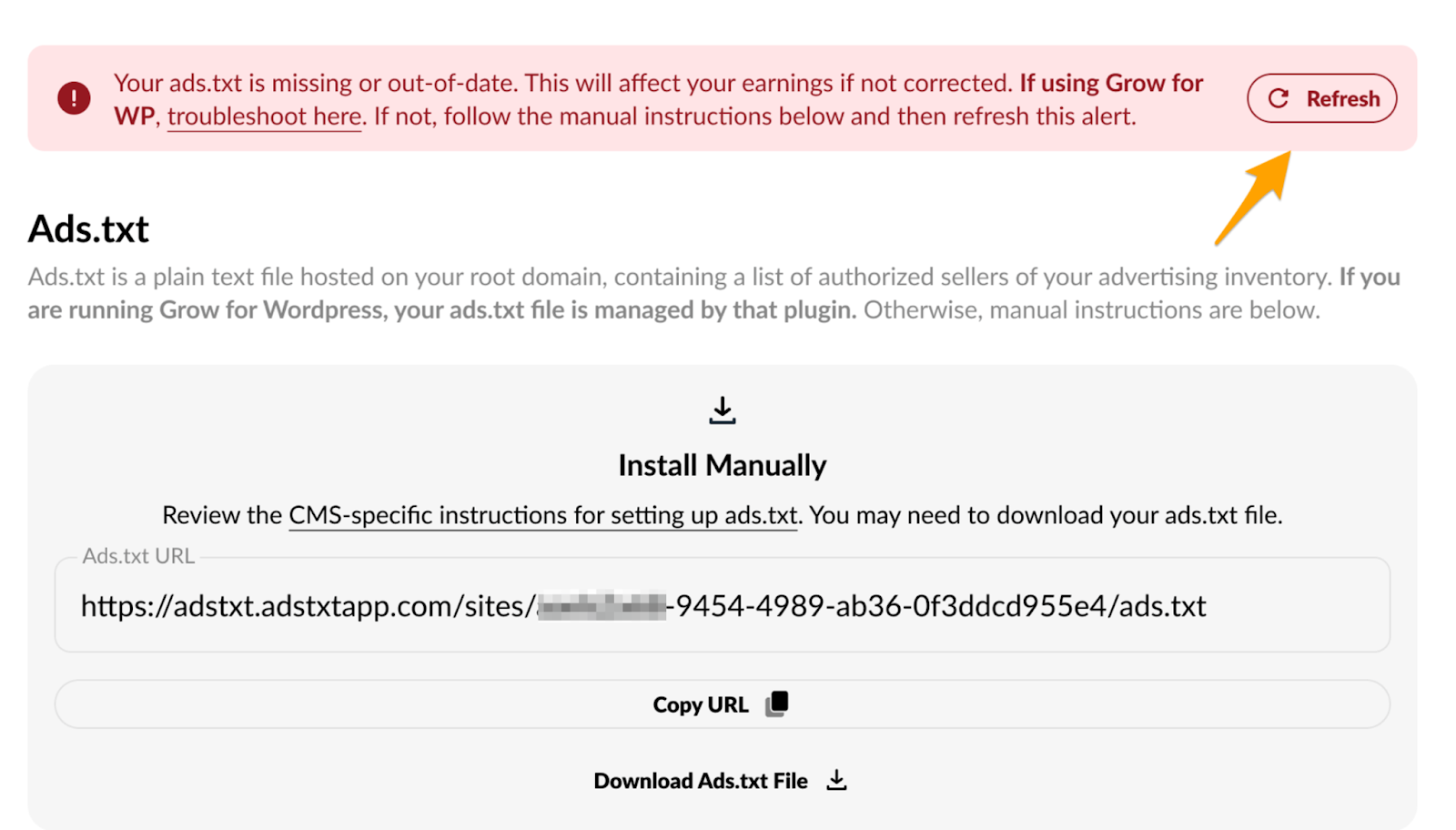Click the download icon above Install Manually
Image resolution: width=1456 pixels, height=830 pixels.
(x=723, y=410)
